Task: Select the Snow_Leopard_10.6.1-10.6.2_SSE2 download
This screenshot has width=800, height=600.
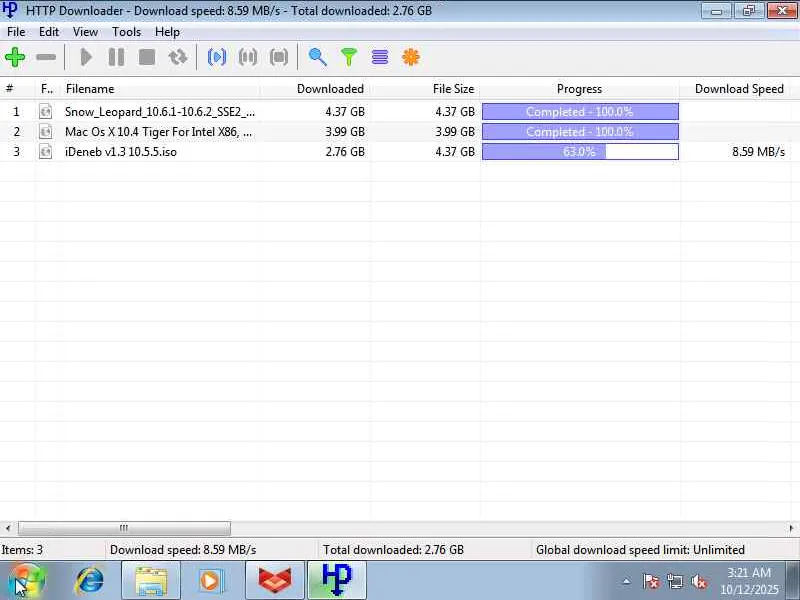Action: click(x=160, y=112)
